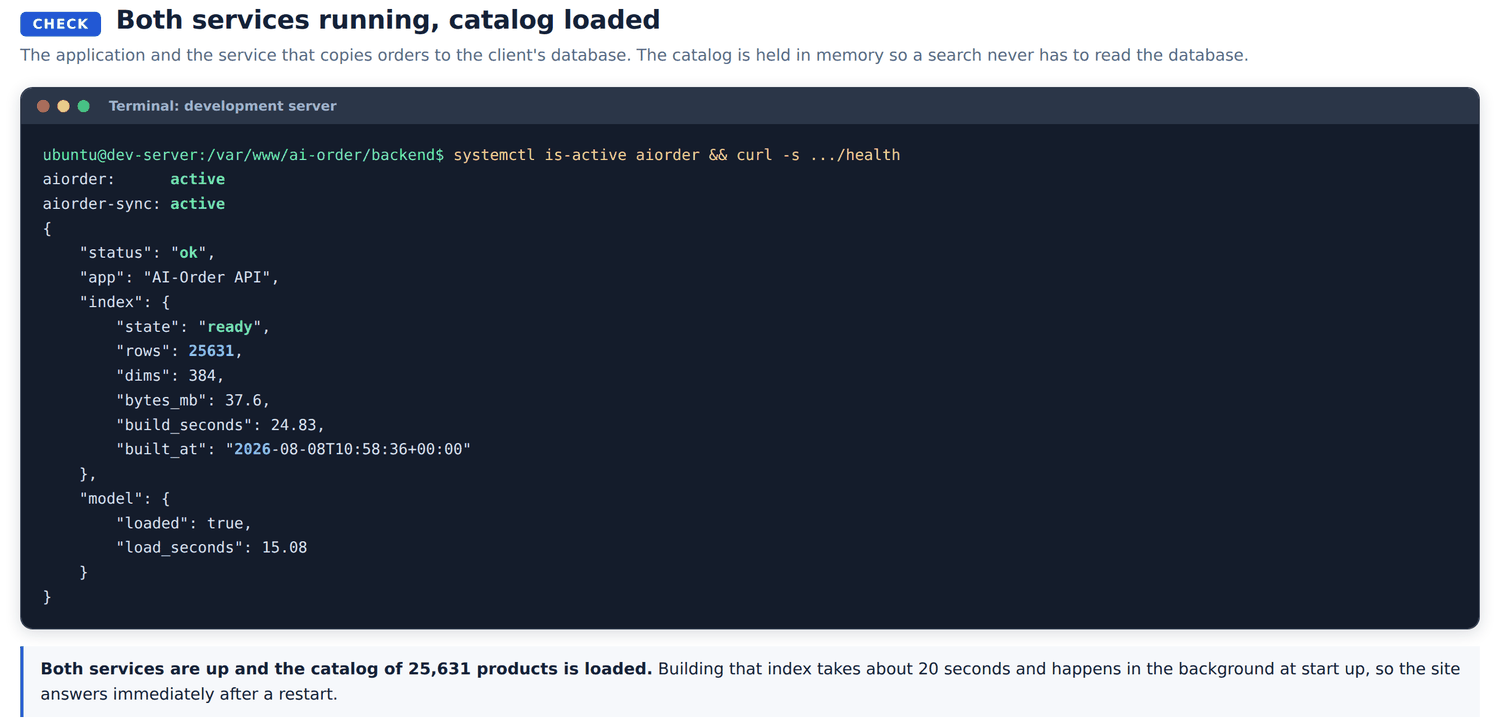Click the green terminal window dot
The height and width of the screenshot is (726, 1500).
84,106
